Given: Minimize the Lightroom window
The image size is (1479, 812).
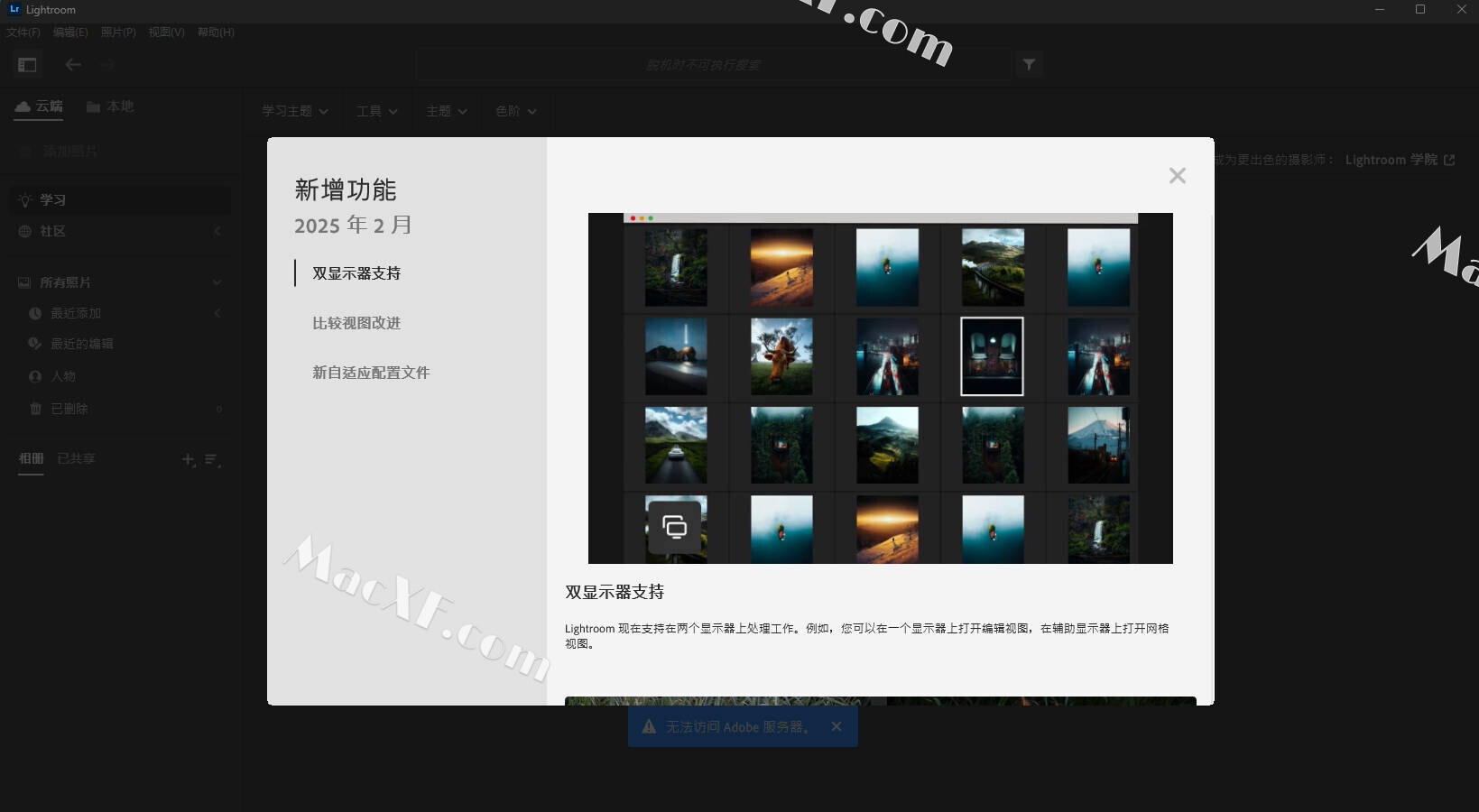Looking at the screenshot, I should point(1379,10).
